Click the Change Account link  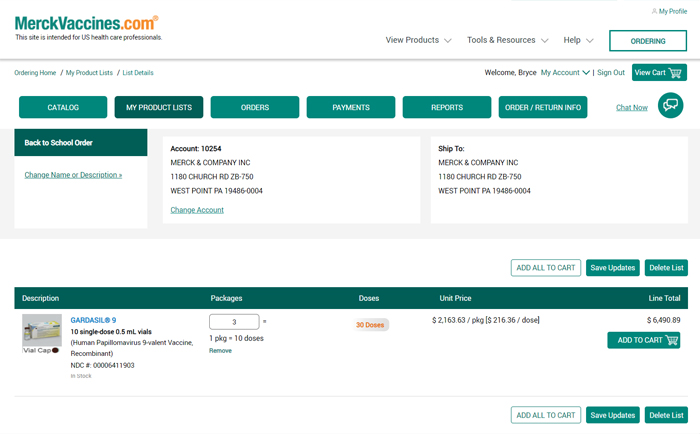[x=197, y=210]
